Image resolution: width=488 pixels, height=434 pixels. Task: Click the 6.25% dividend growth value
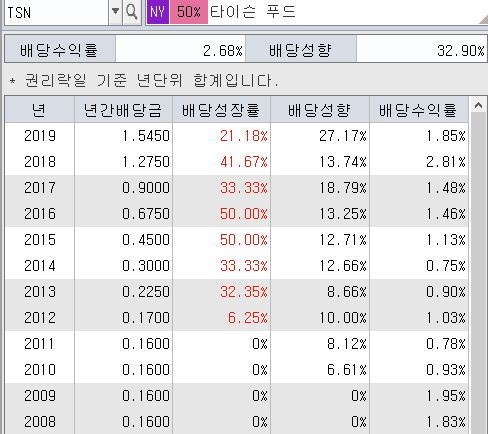[248, 318]
